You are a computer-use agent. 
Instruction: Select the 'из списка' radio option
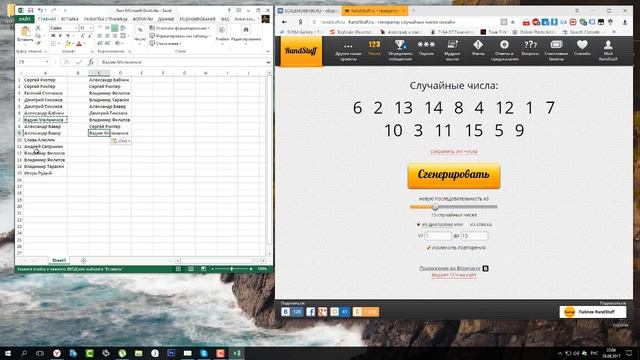467,224
